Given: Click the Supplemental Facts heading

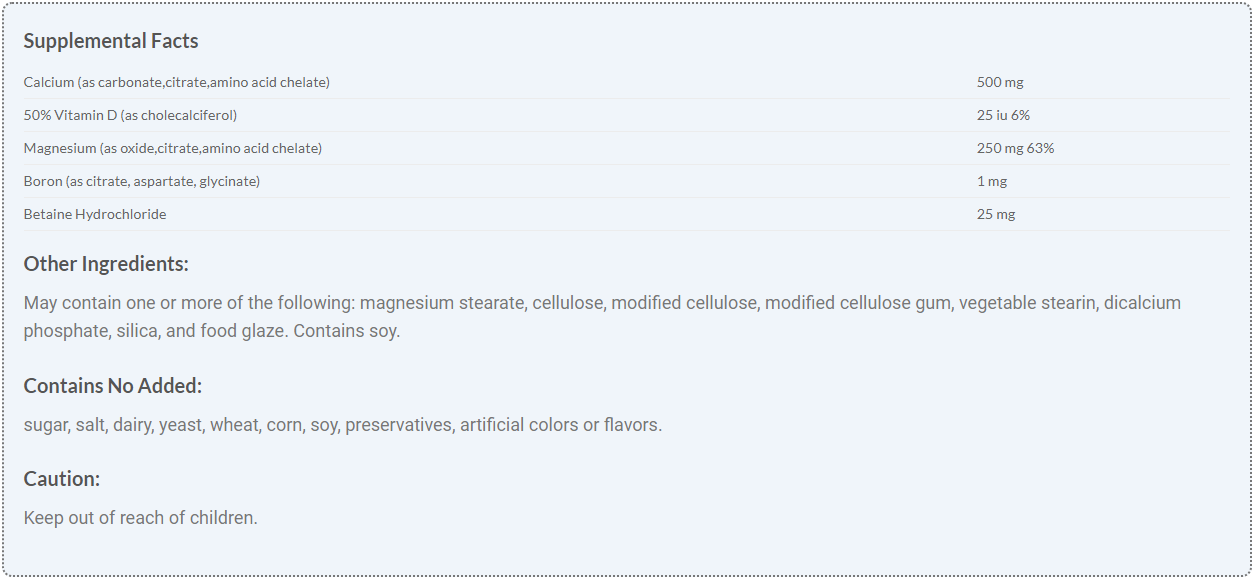Looking at the screenshot, I should tap(111, 41).
